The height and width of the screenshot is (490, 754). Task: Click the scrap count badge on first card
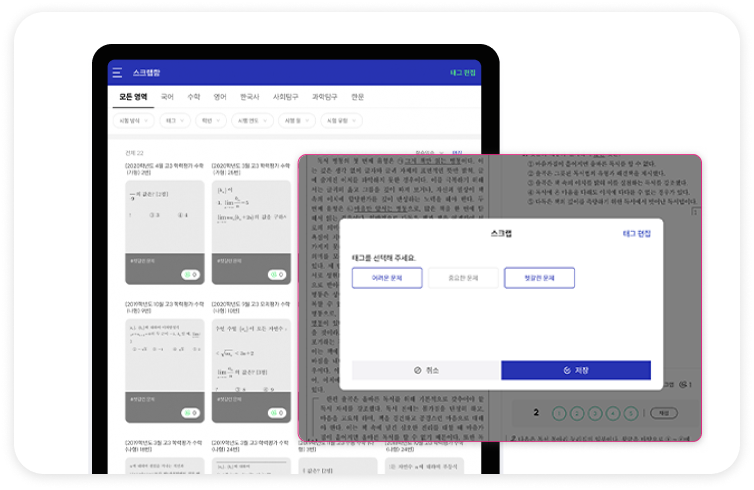[190, 274]
